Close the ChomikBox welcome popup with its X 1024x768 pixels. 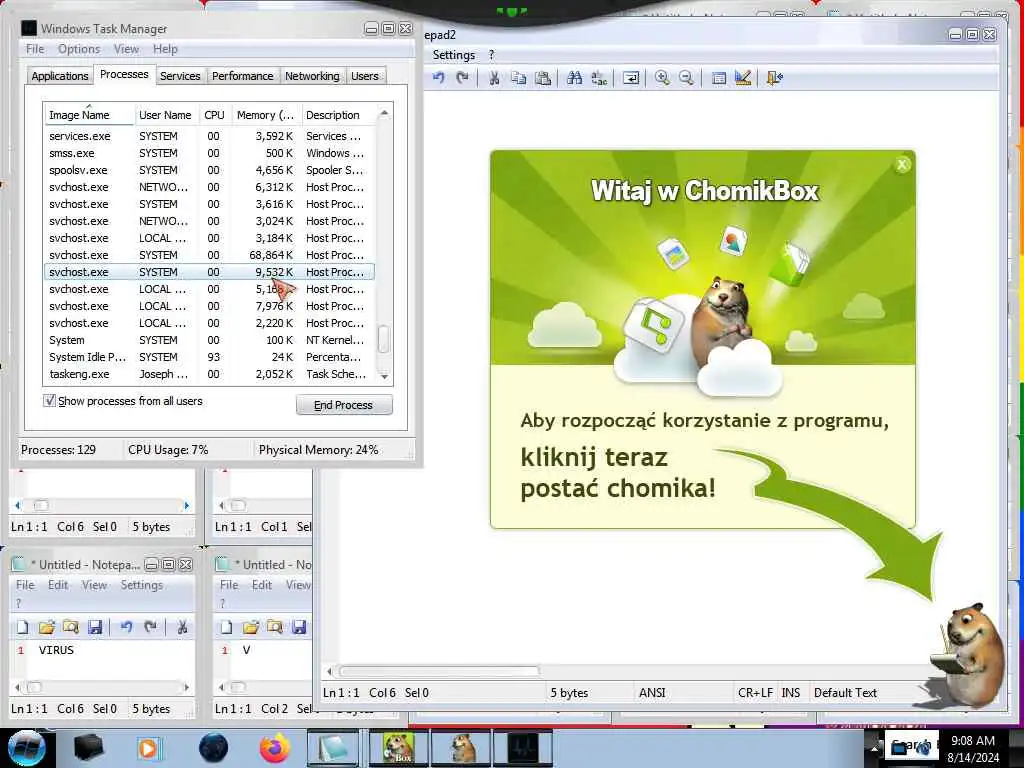pos(902,165)
